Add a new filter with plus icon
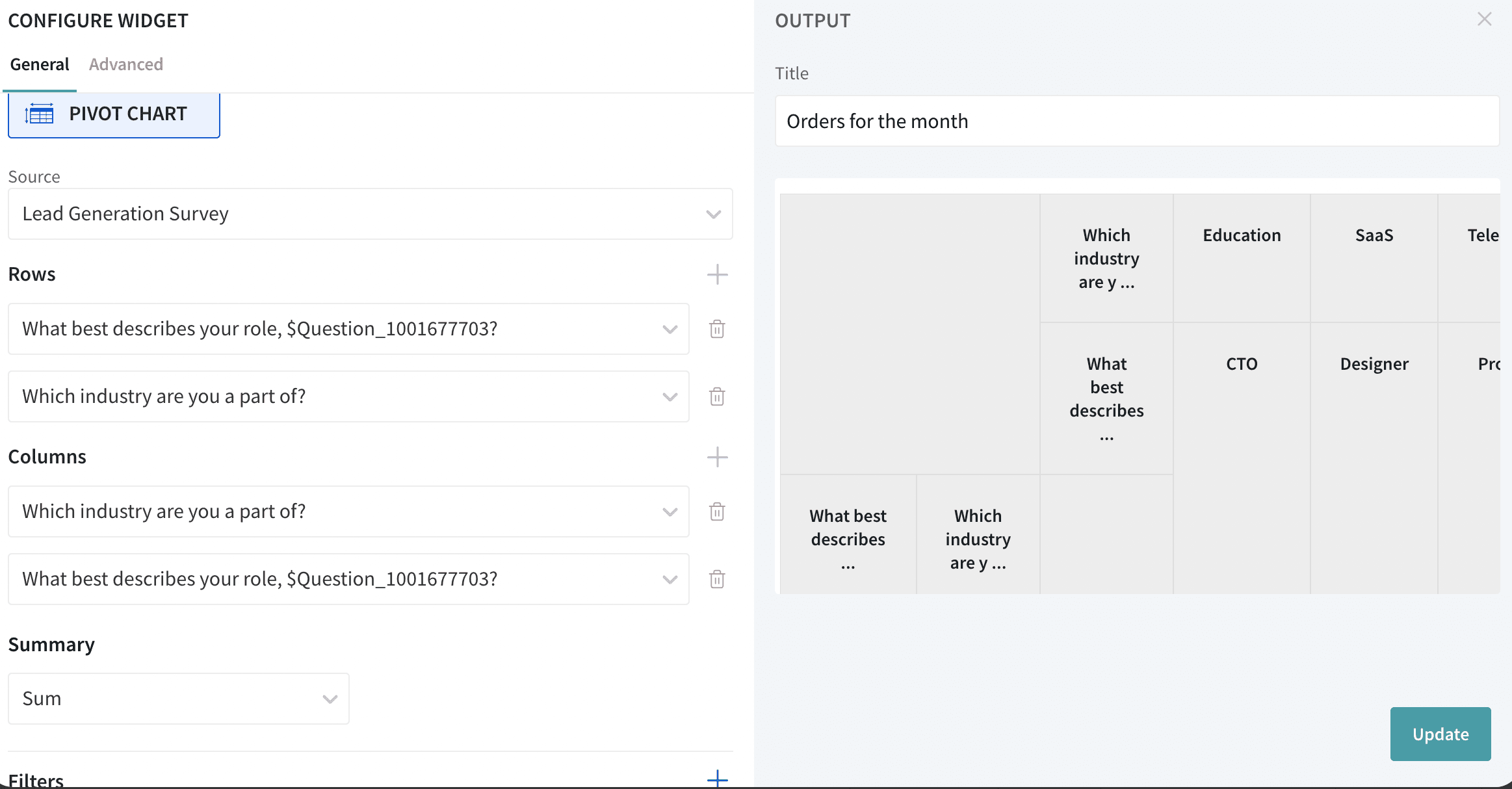The height and width of the screenshot is (789, 1512). point(717,778)
